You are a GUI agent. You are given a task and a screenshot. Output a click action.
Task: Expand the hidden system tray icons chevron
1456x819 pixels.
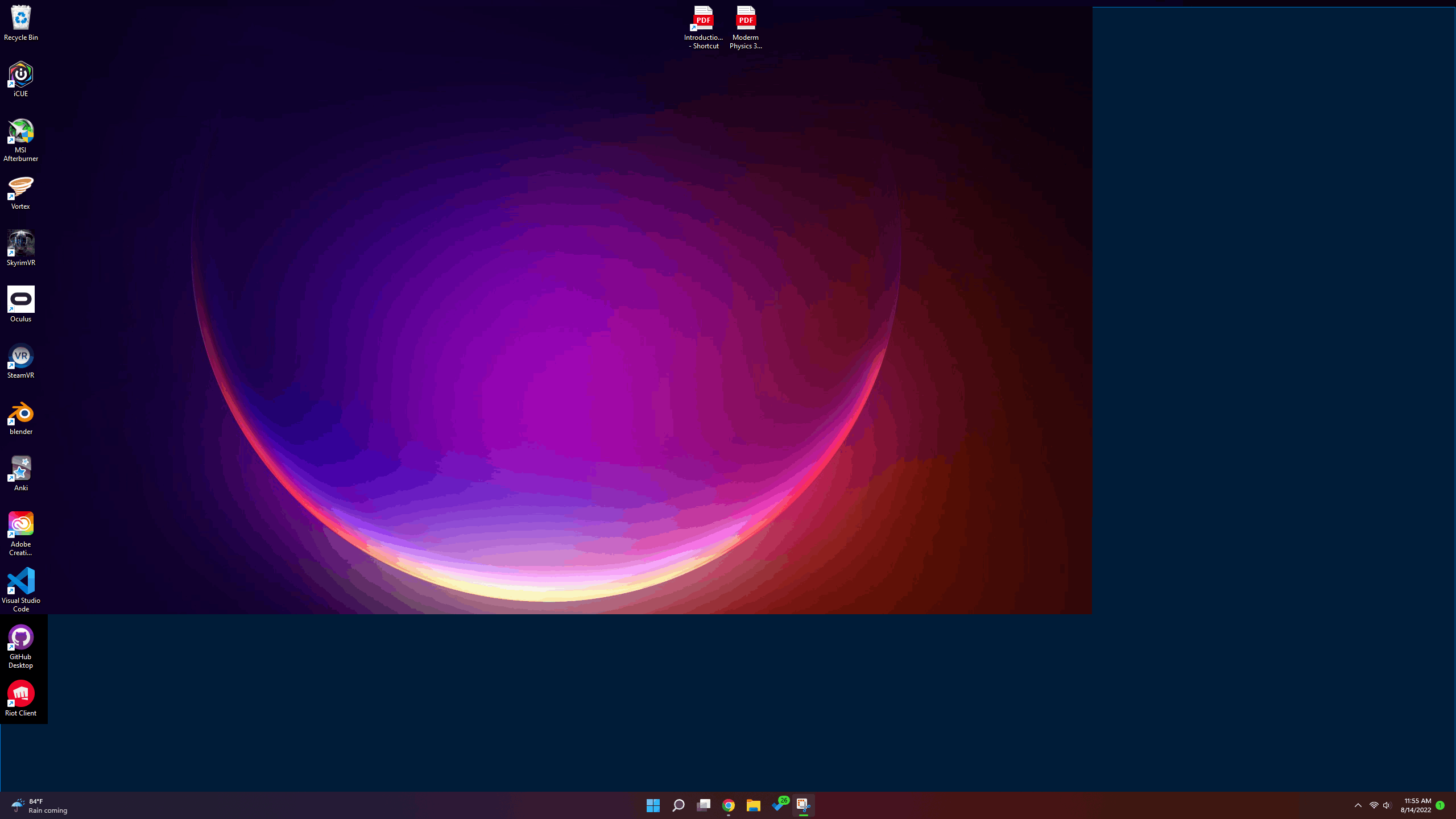(x=1358, y=805)
